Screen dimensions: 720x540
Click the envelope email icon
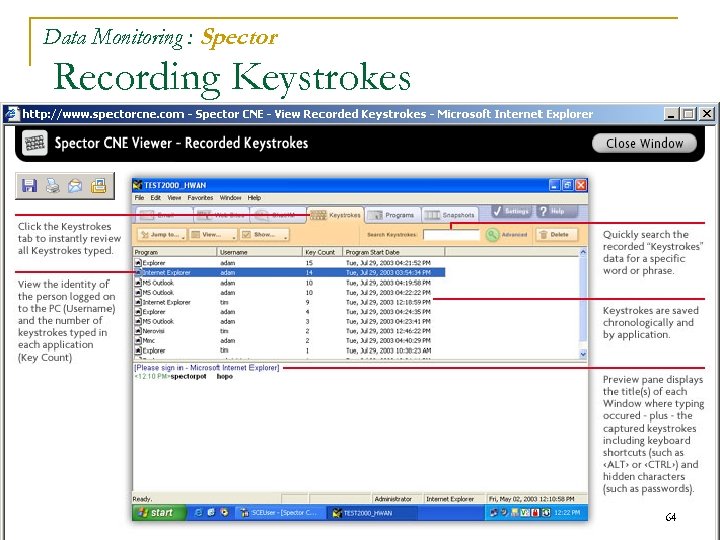coord(75,186)
